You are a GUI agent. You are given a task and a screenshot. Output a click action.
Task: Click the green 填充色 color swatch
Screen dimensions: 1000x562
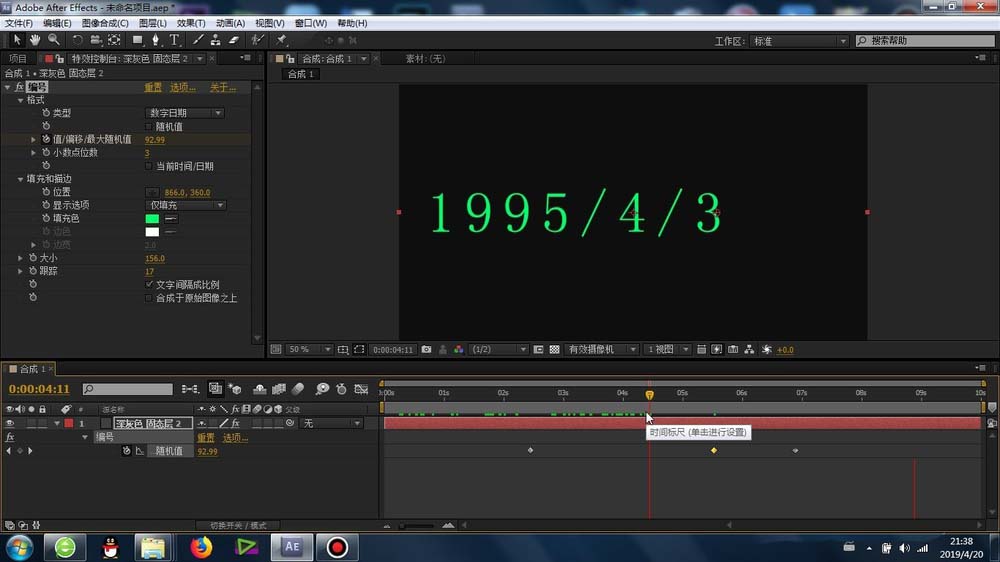[152, 218]
